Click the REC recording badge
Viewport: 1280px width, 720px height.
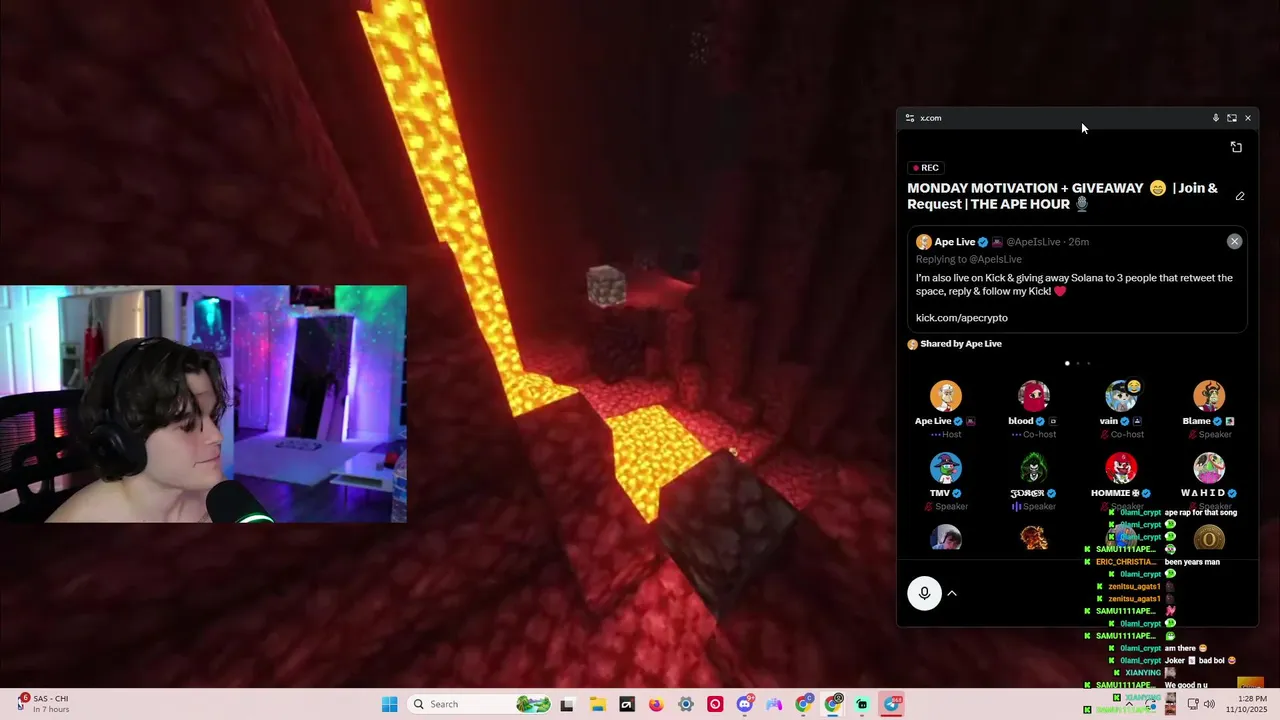pyautogui.click(x=925, y=168)
